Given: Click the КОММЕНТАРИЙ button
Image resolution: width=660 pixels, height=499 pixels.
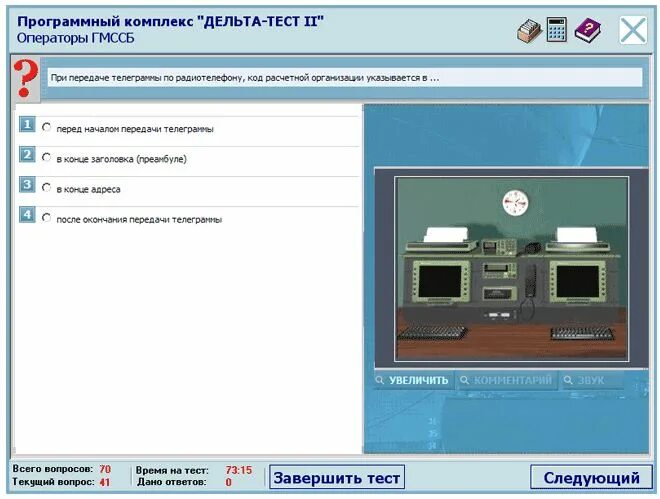Looking at the screenshot, I should (x=506, y=380).
